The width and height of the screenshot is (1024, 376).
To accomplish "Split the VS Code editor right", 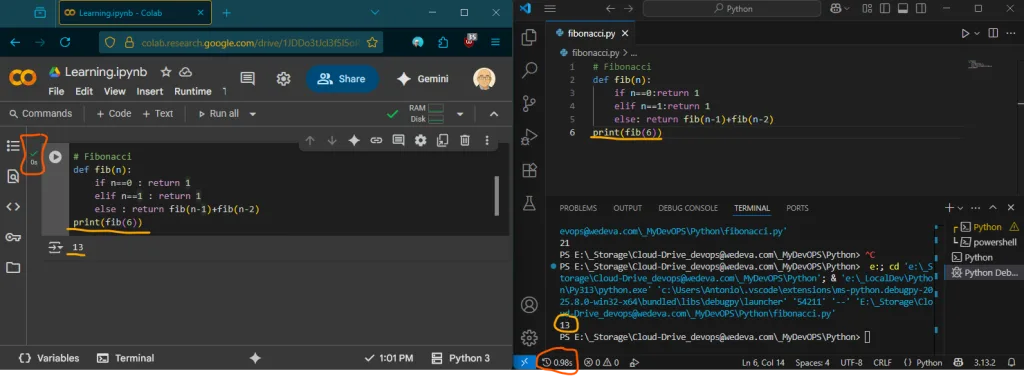I will click(993, 33).
